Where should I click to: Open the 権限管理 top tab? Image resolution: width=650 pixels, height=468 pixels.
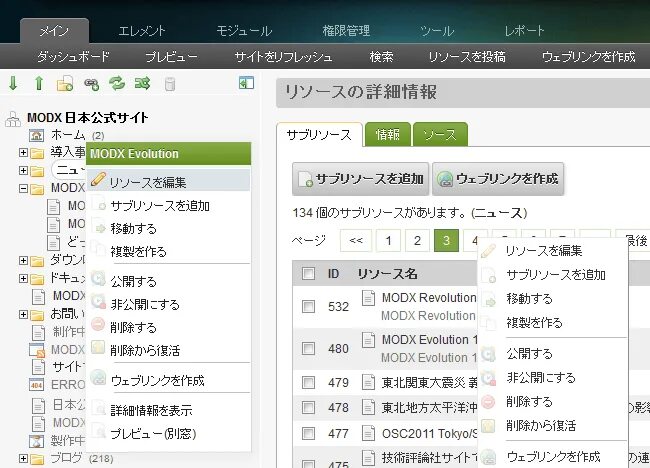pos(346,31)
